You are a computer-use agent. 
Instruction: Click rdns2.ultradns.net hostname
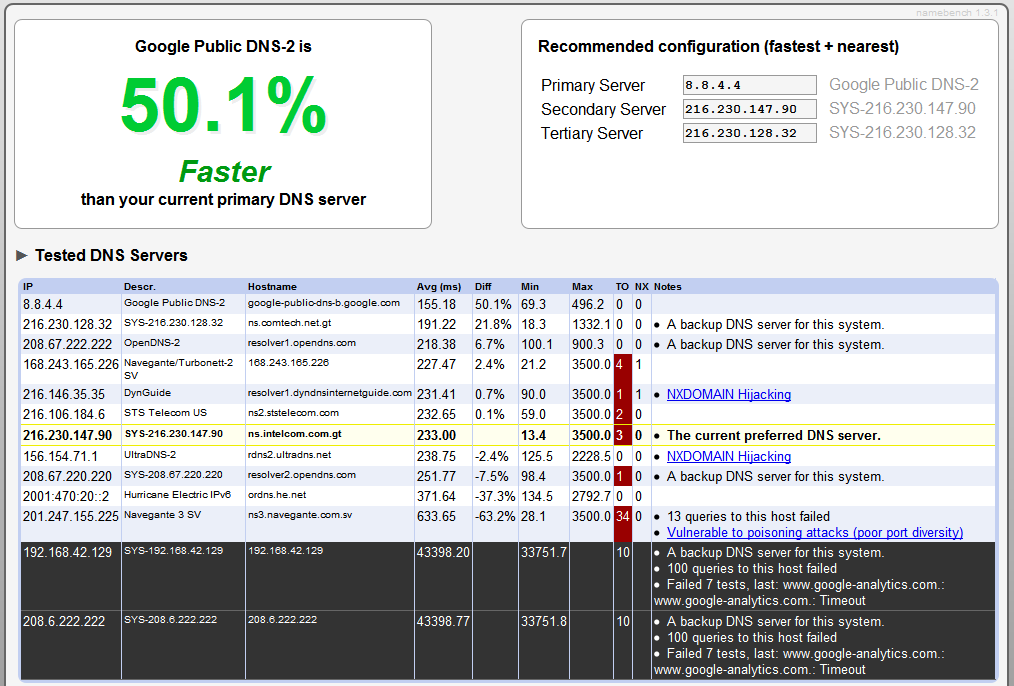(289, 455)
